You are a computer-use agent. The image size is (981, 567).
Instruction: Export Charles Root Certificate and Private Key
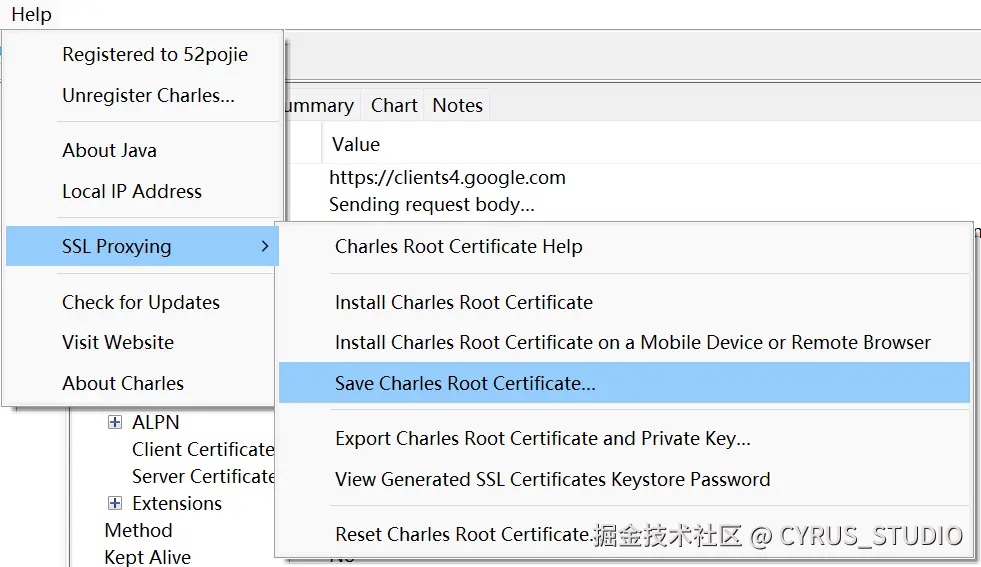tap(542, 438)
